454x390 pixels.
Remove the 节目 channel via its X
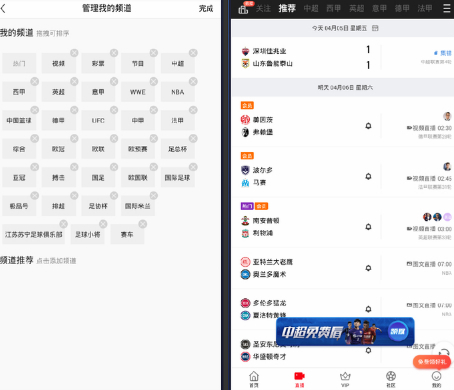point(154,53)
